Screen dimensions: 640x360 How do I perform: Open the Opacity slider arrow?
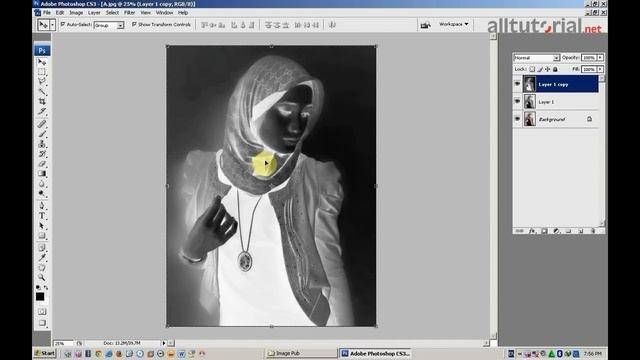[600, 58]
